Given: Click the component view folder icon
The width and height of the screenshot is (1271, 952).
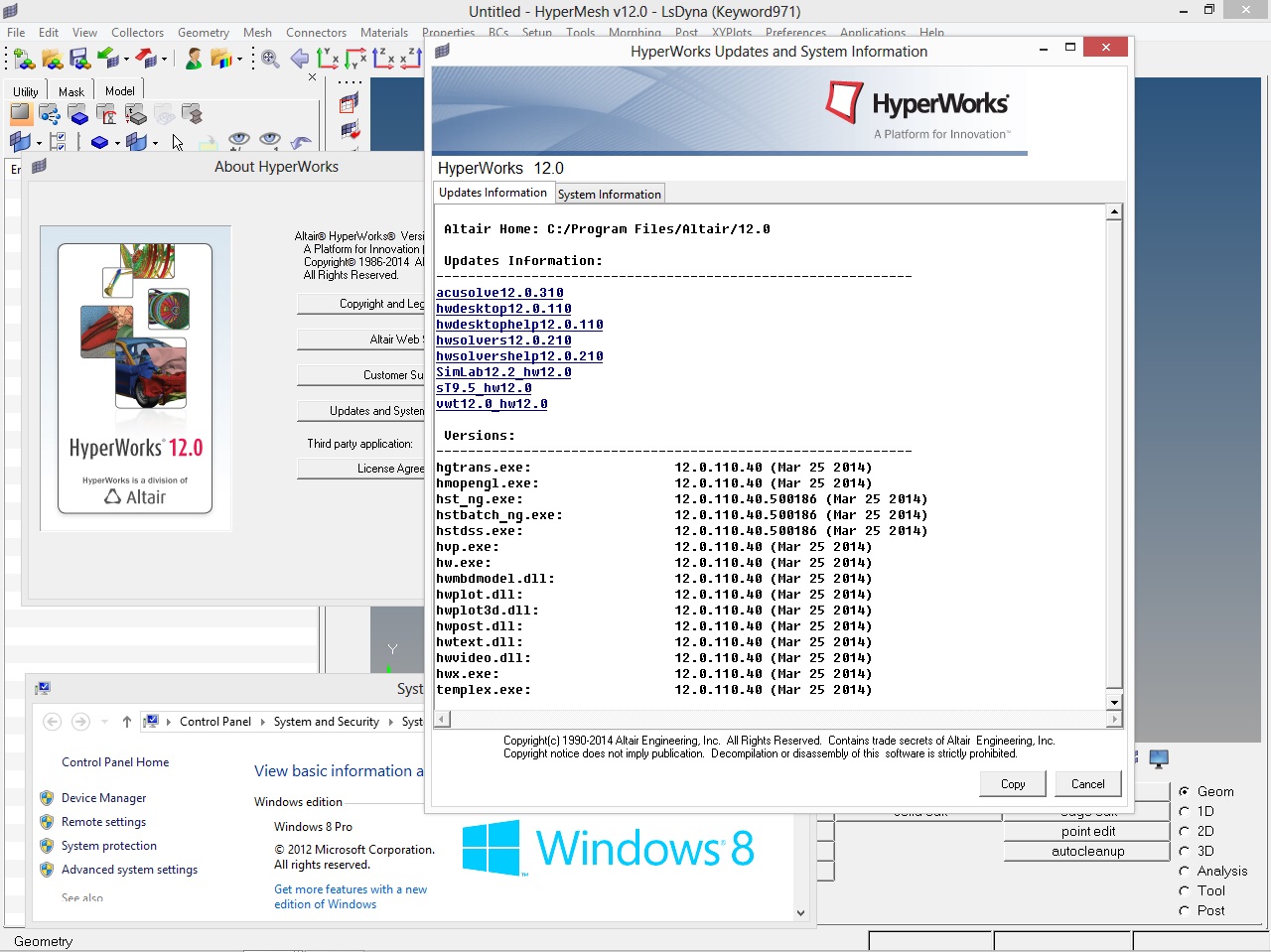Looking at the screenshot, I should (78, 114).
